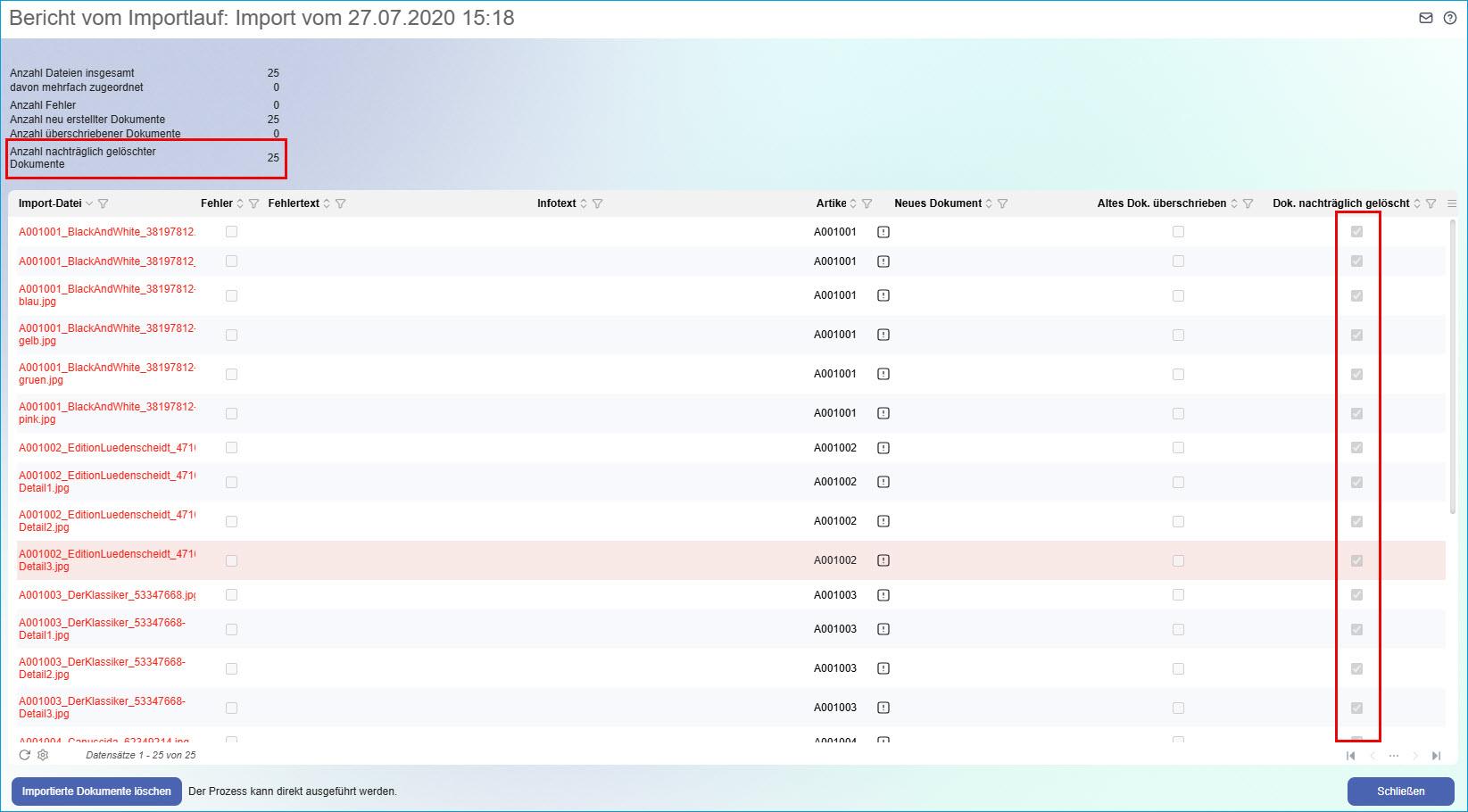The image size is (1468, 812).
Task: Toggle nachträglich gelöscht checkbox in gelb.jpg row
Action: [x=1357, y=335]
